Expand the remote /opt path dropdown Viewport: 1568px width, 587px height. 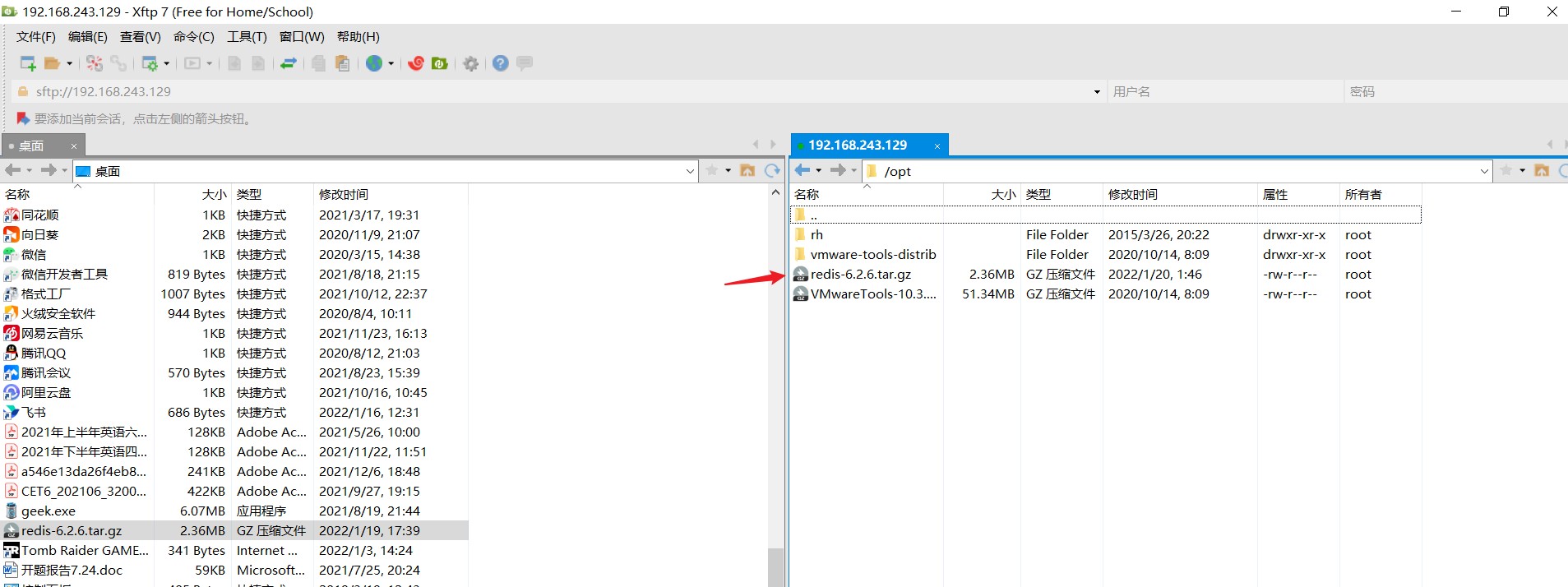pyautogui.click(x=1484, y=171)
